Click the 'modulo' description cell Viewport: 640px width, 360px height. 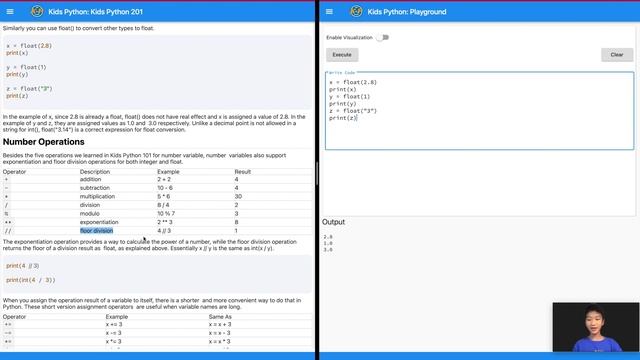pyautogui.click(x=90, y=213)
